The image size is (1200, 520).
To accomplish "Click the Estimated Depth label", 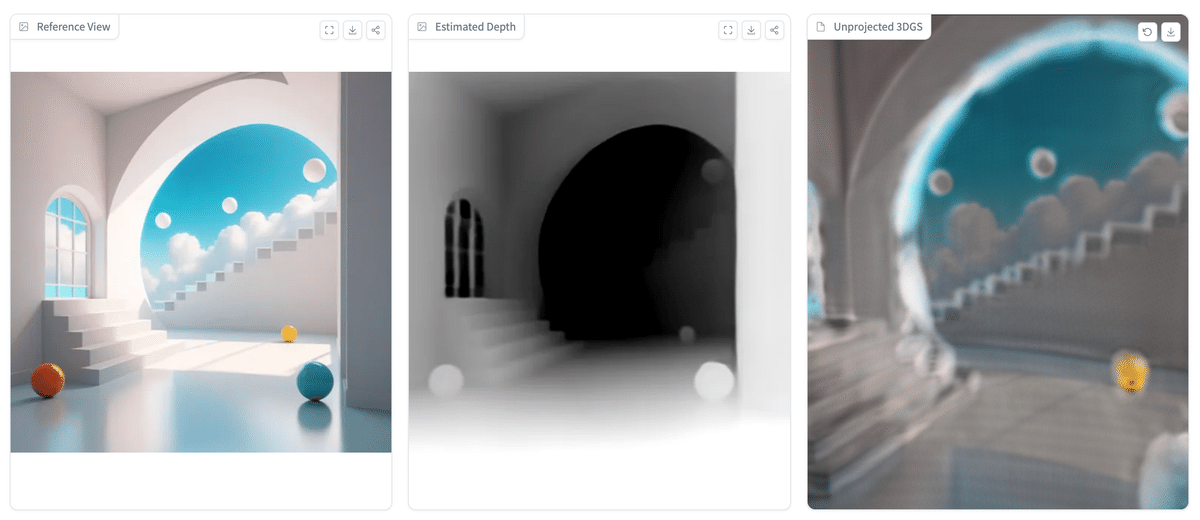I will tap(475, 27).
